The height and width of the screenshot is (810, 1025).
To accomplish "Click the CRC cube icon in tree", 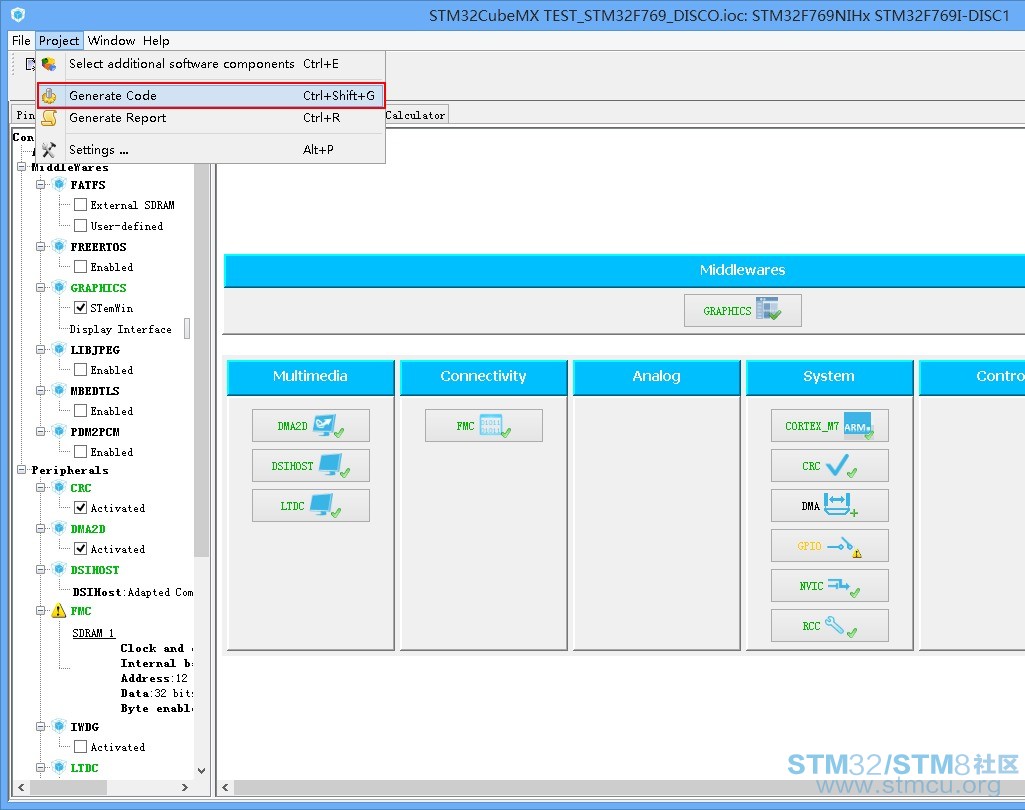I will [x=59, y=488].
